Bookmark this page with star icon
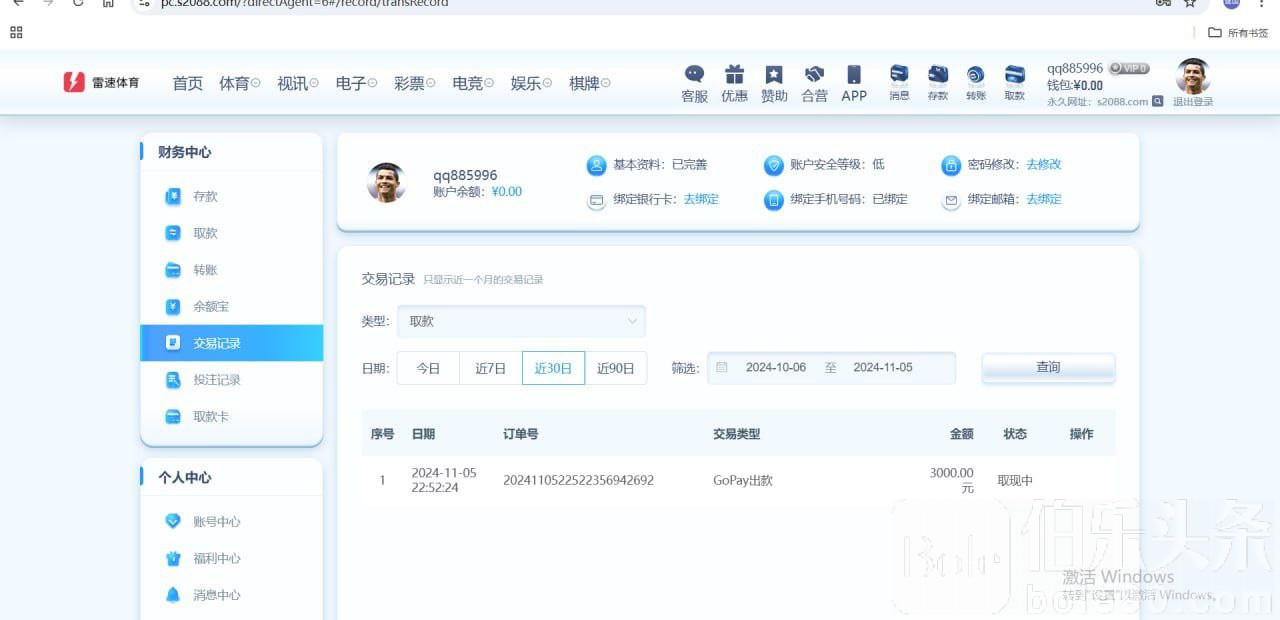The height and width of the screenshot is (620, 1280). point(1190,3)
